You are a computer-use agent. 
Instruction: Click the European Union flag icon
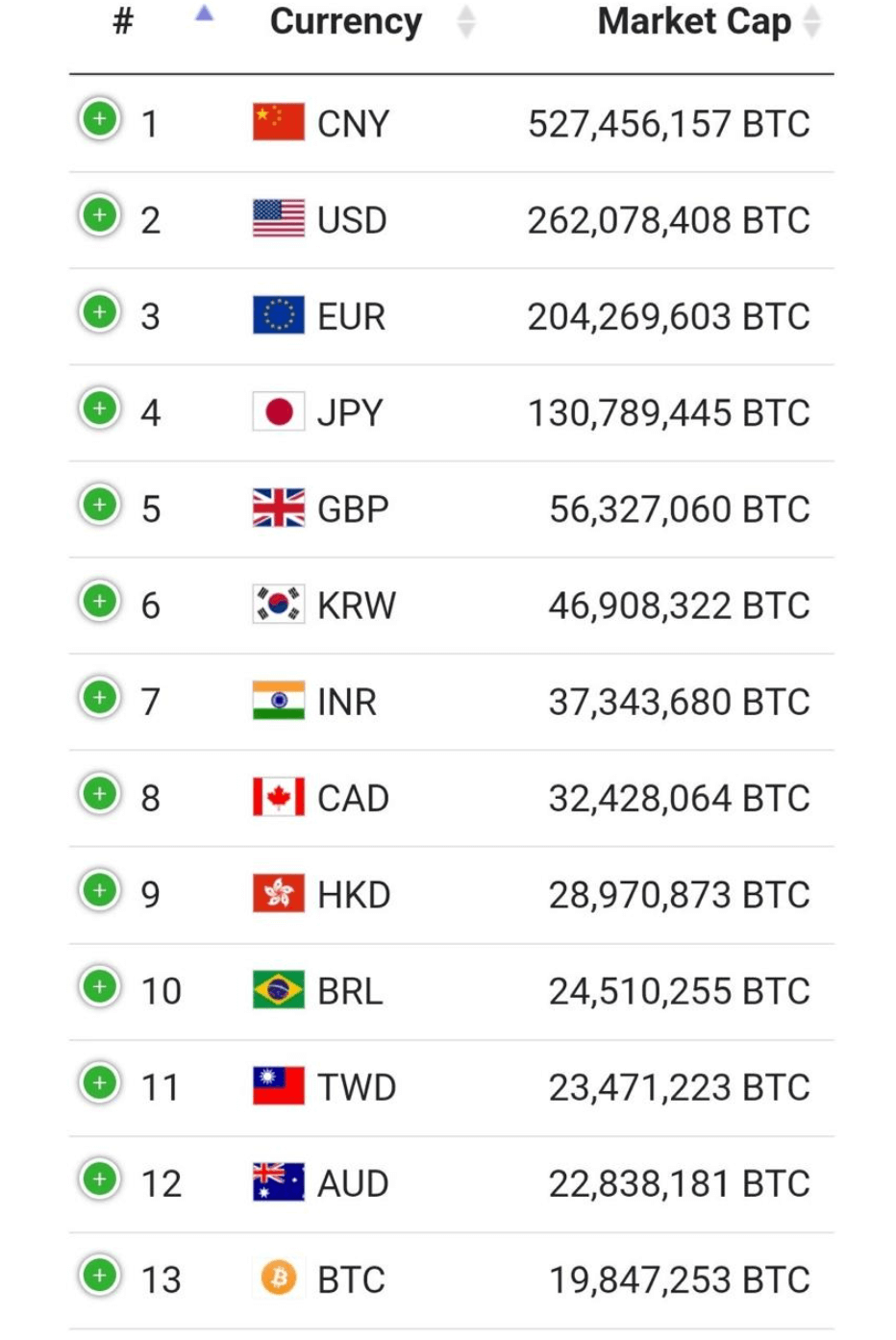click(279, 315)
